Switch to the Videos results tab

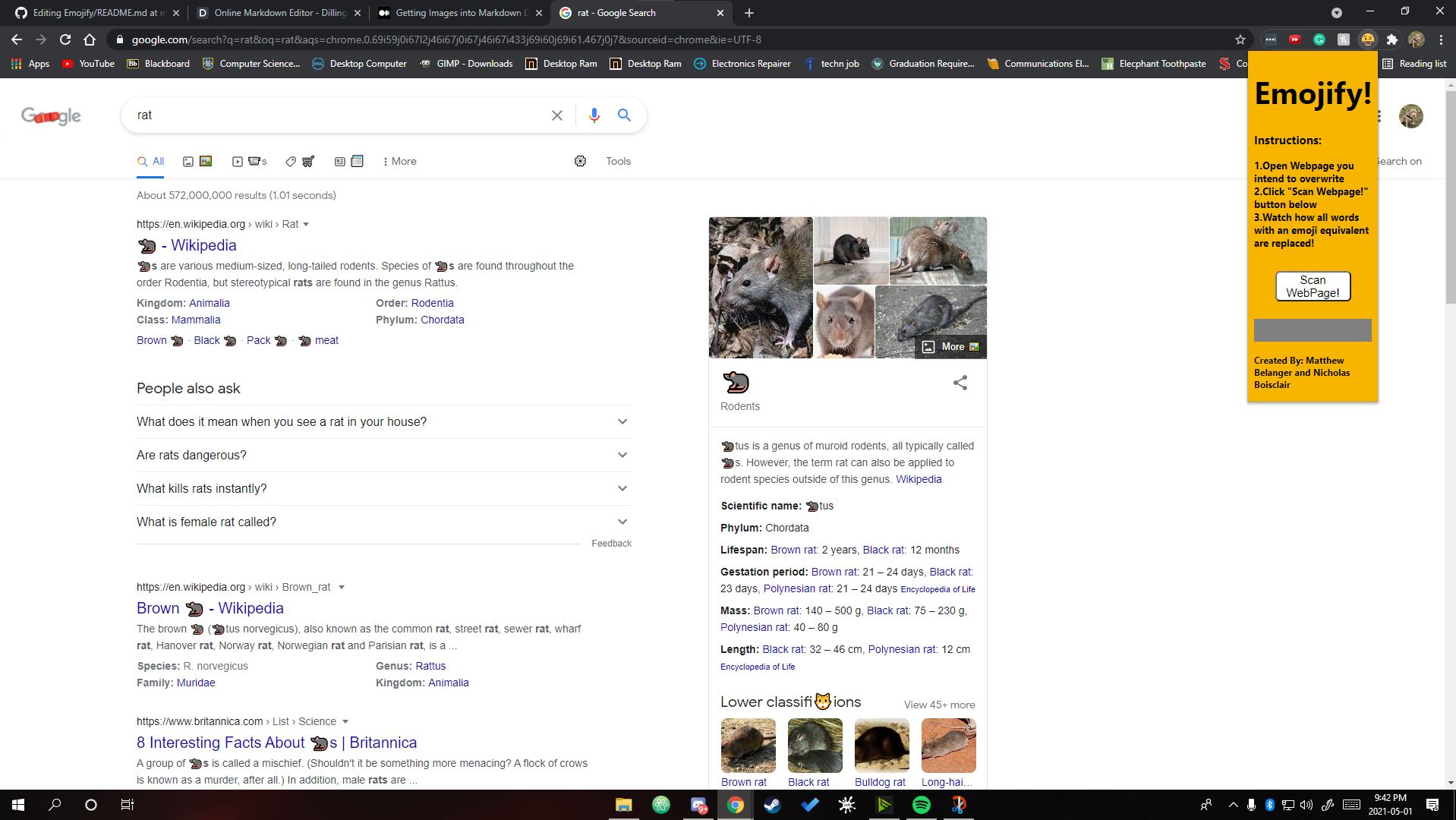coord(250,161)
